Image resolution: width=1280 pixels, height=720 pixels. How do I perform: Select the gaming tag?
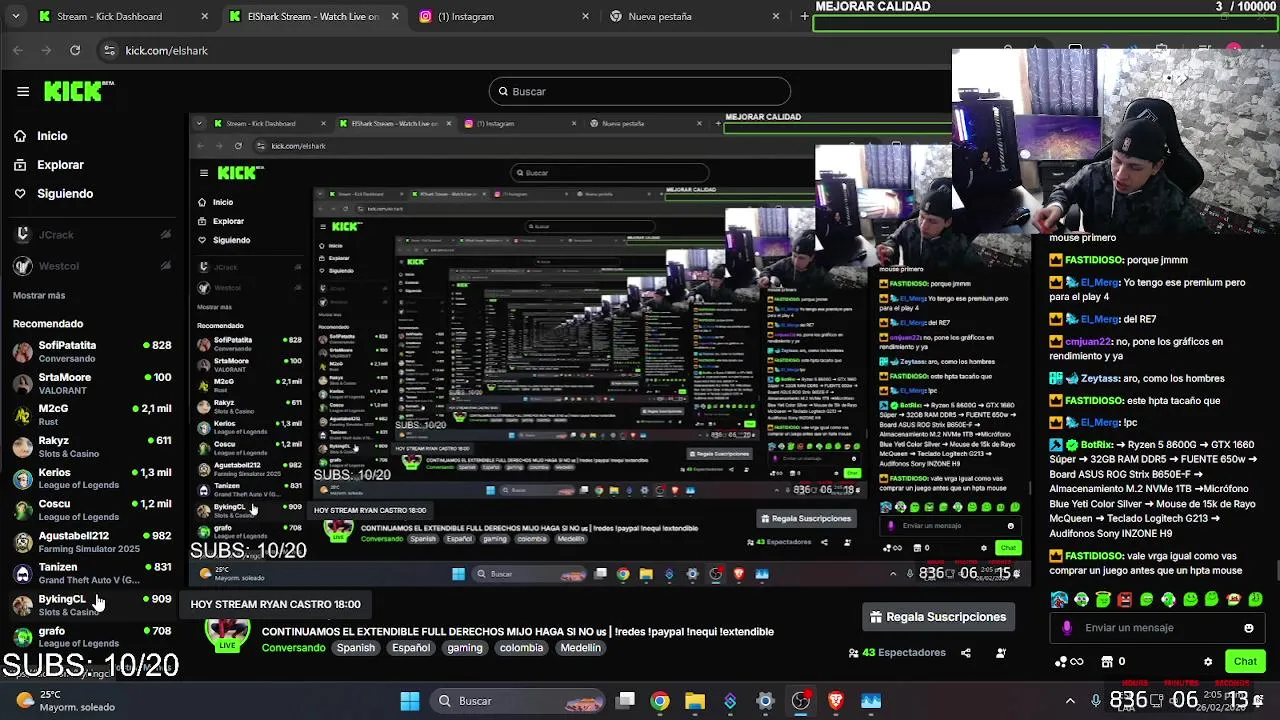click(464, 648)
